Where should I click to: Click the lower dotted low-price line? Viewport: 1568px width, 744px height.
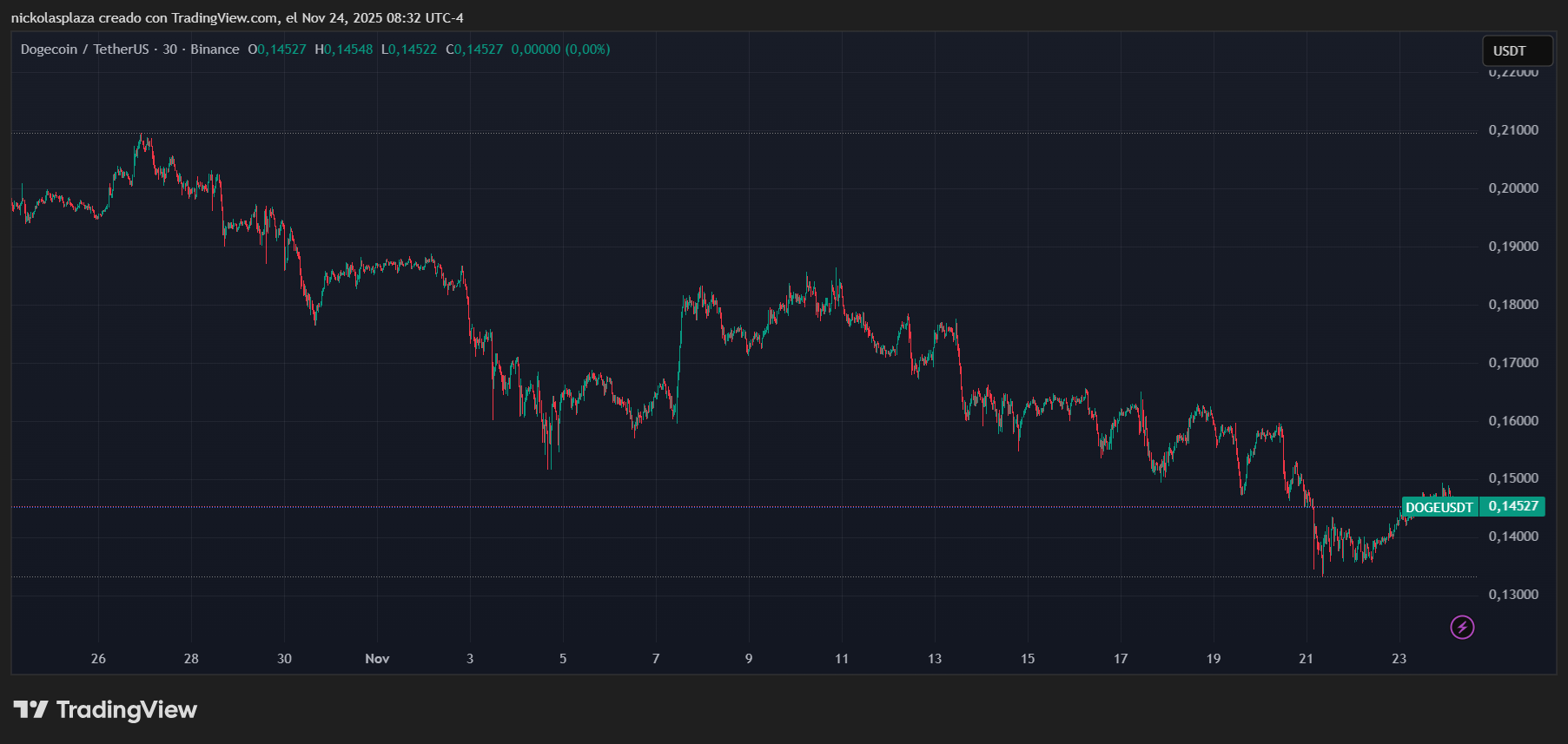695,576
